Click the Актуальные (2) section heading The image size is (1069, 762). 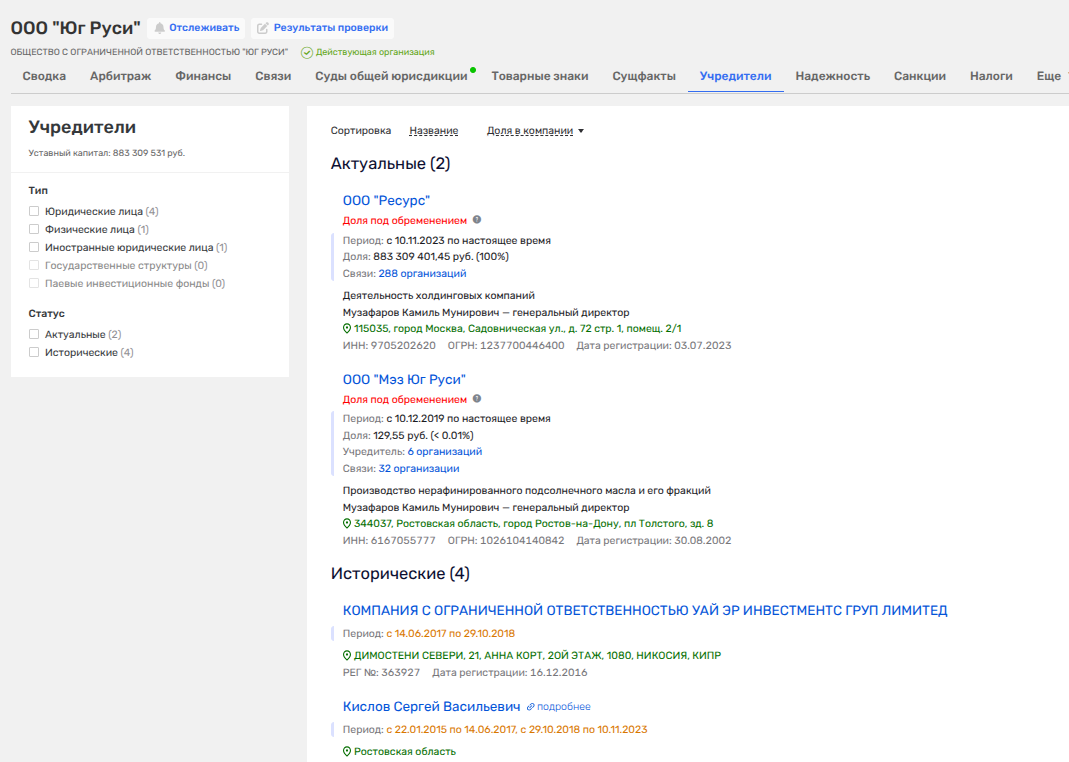click(391, 164)
